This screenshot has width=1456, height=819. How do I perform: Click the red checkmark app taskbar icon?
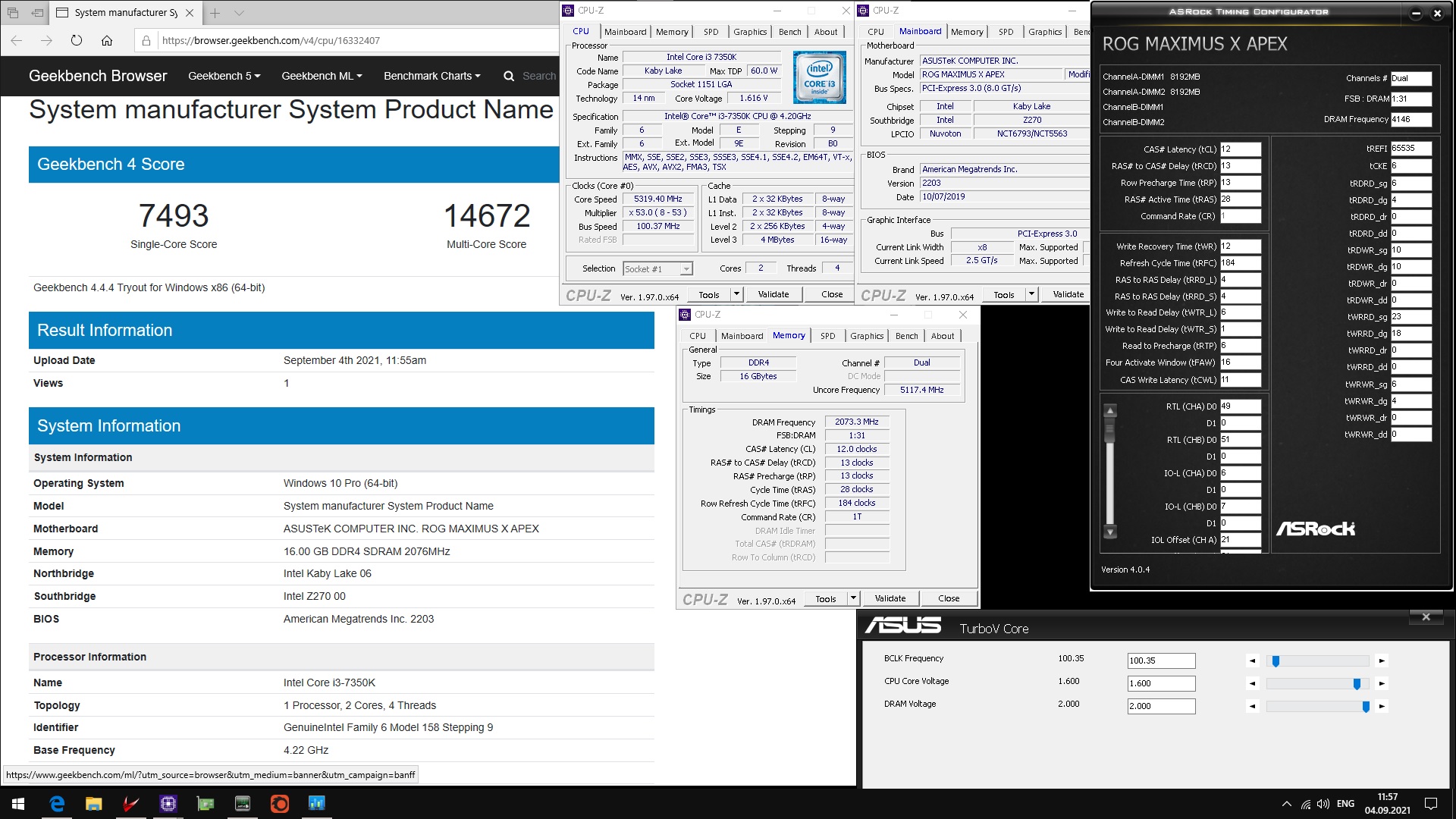point(130,804)
